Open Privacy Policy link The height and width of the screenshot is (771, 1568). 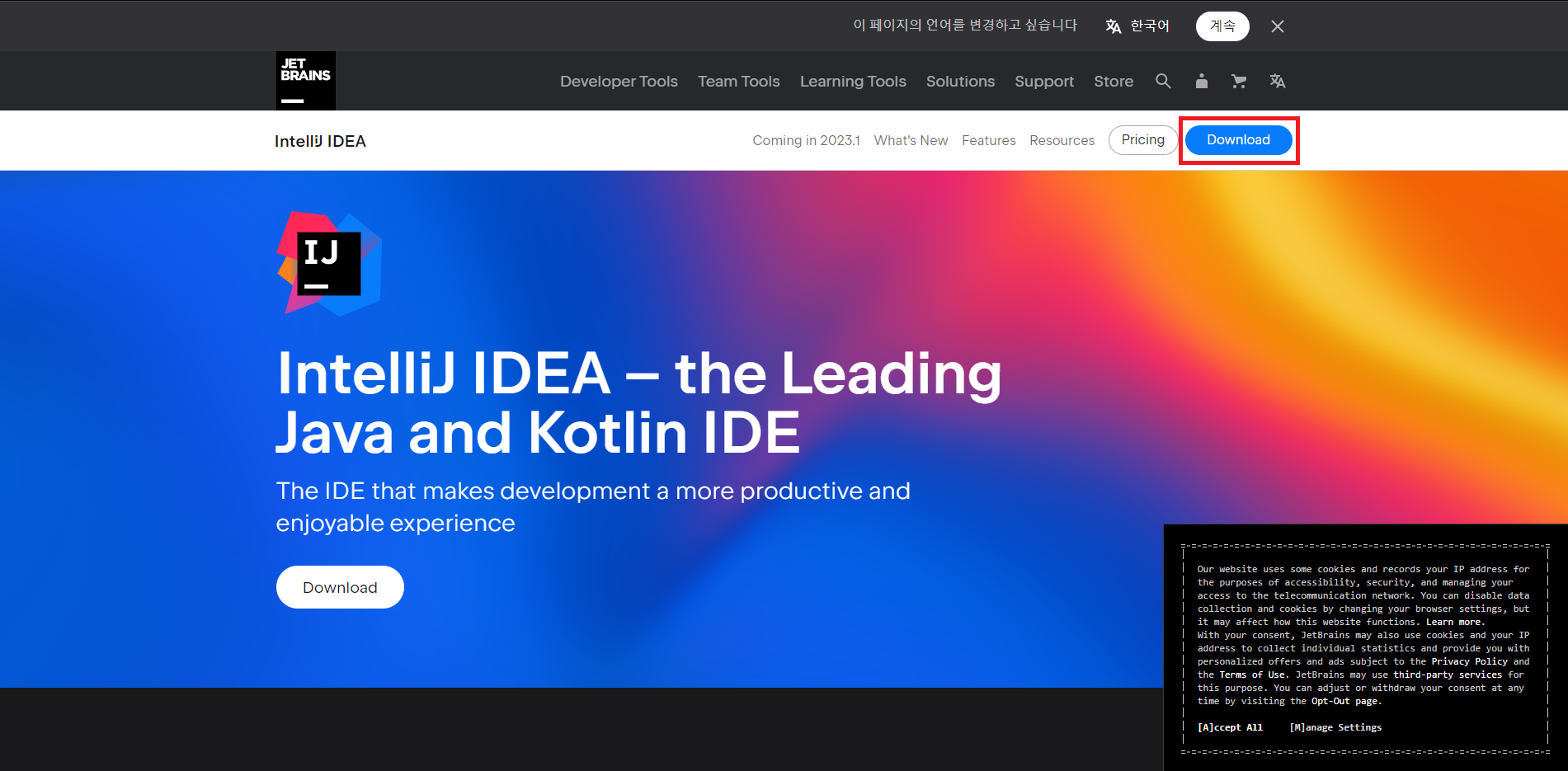[x=1469, y=661]
